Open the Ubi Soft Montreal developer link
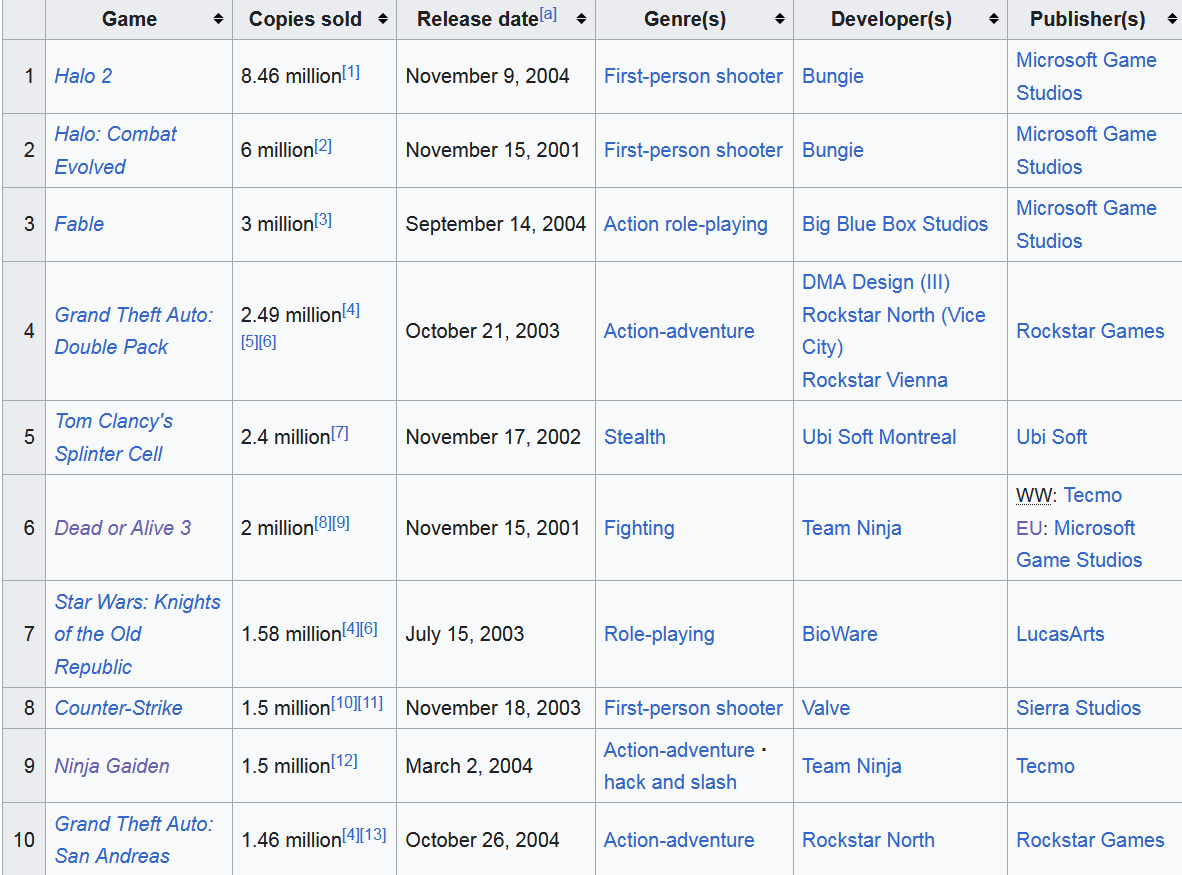Viewport: 1182px width, 875px height. pos(879,437)
